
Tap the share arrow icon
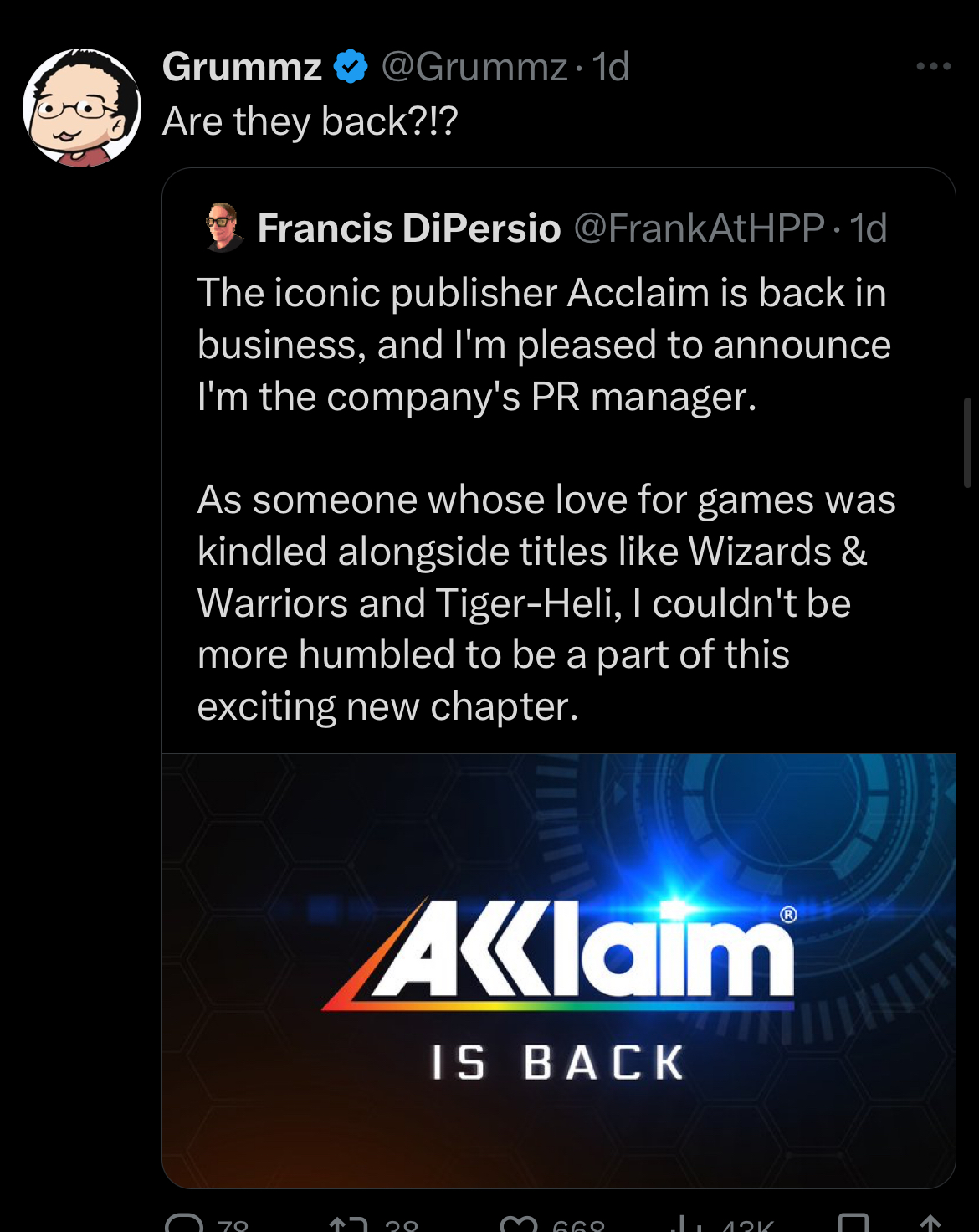point(930,1223)
